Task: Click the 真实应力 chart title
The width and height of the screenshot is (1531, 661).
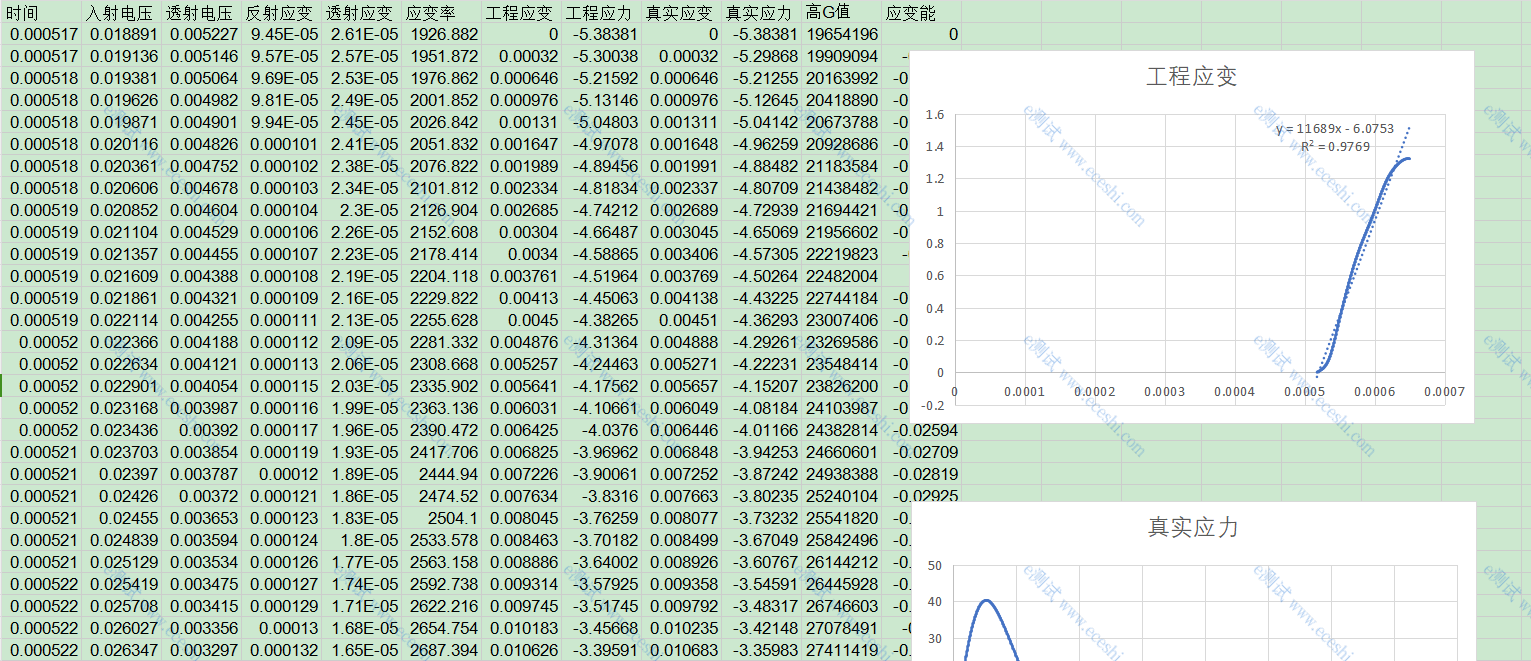Action: 1193,527
